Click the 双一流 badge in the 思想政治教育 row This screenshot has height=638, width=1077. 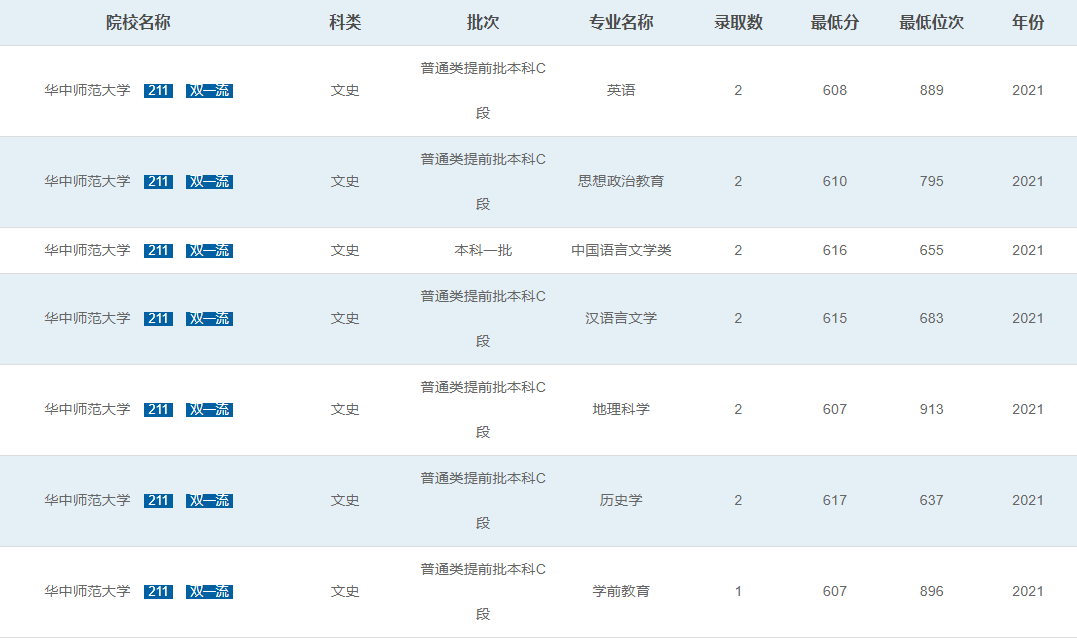coord(209,181)
